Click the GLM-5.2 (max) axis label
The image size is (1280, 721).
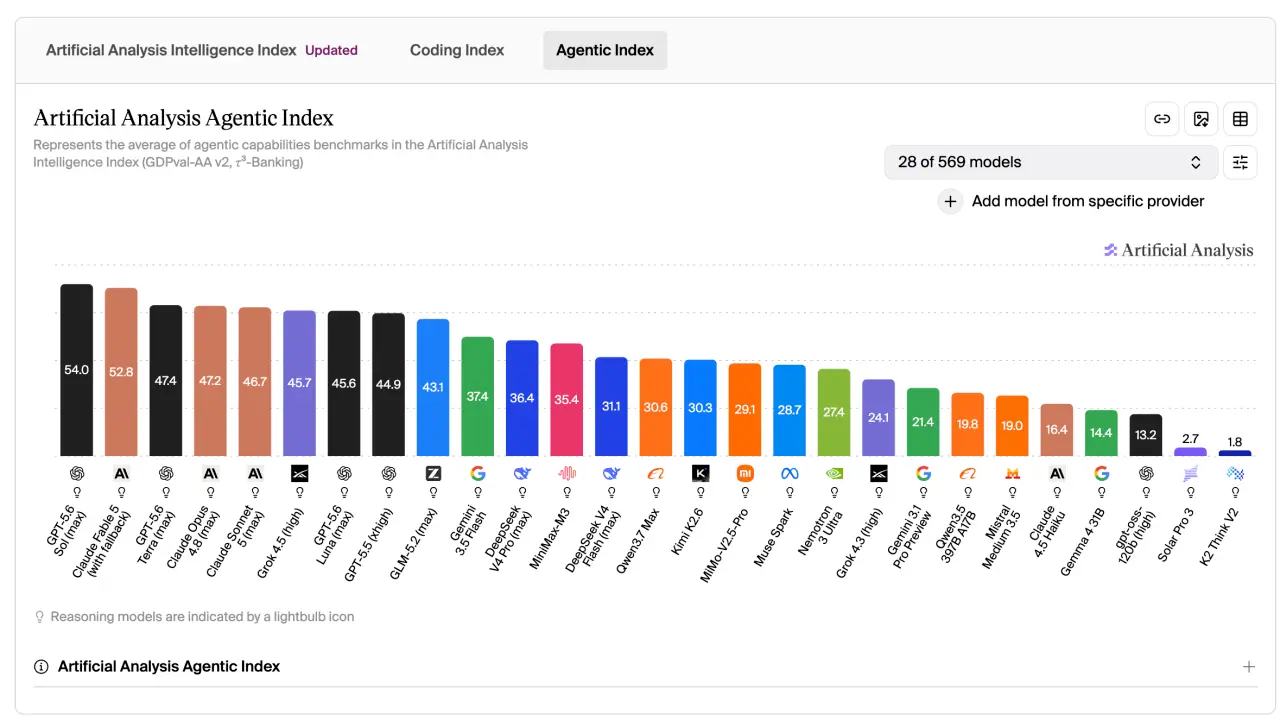[412, 542]
